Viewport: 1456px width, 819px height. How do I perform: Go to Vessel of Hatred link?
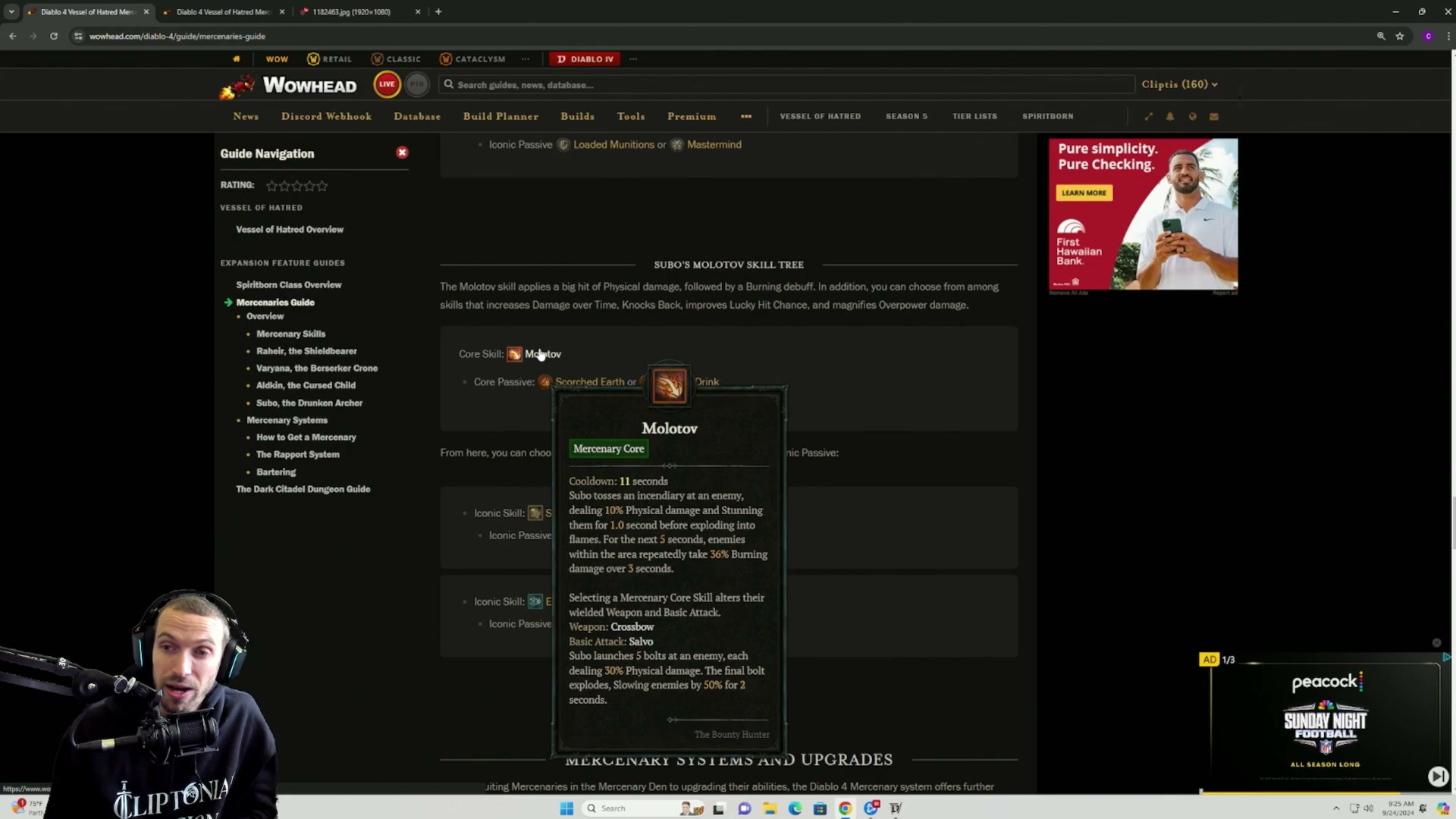820,116
